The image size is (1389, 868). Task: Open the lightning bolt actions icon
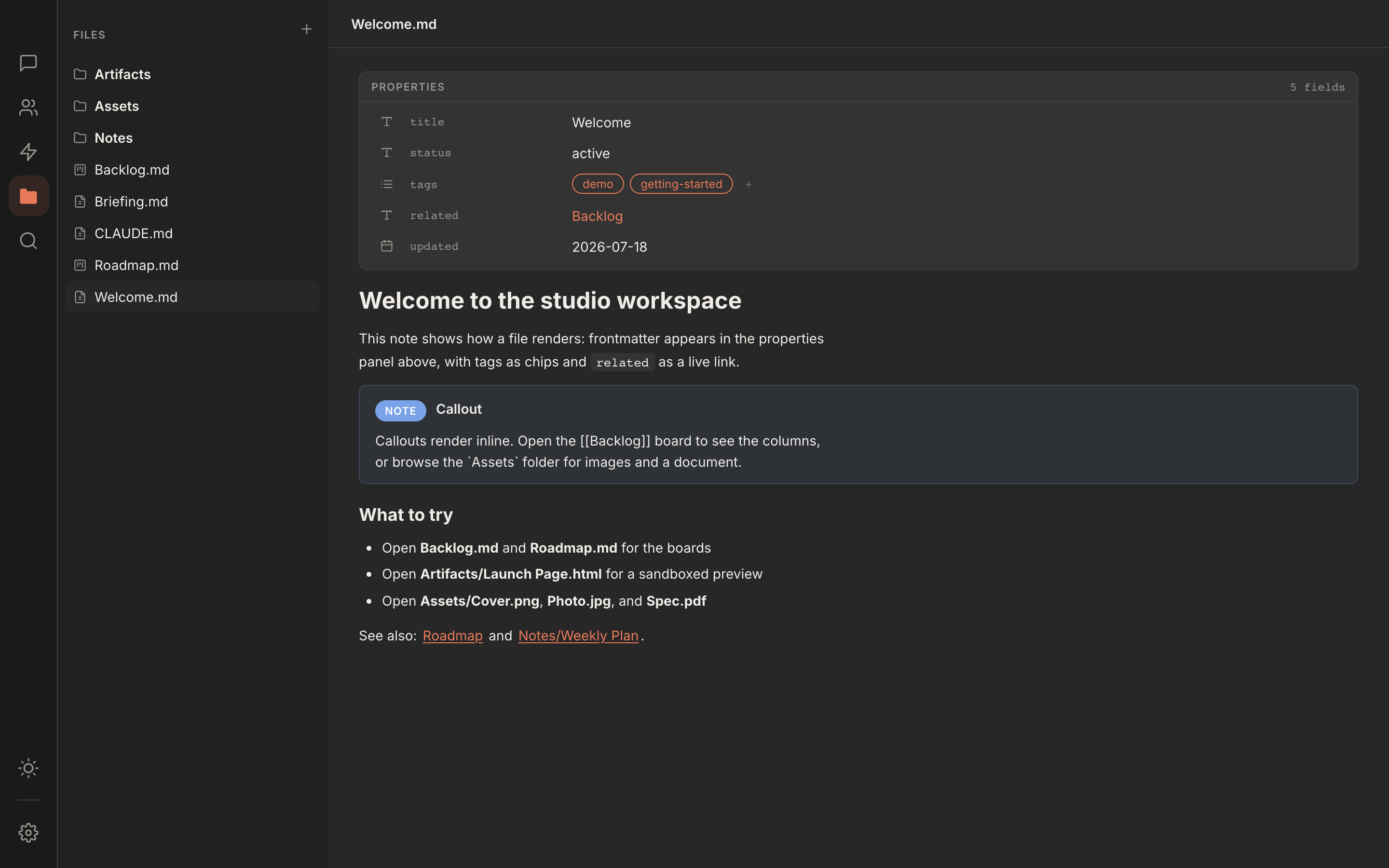[x=28, y=151]
